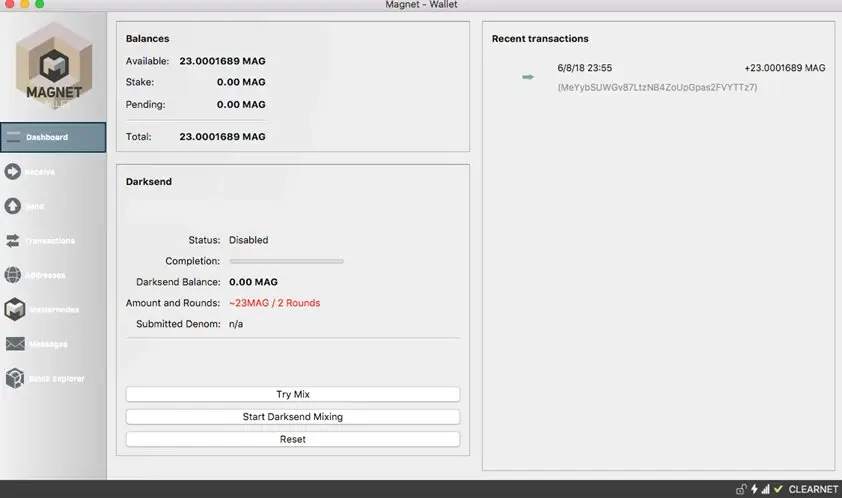The height and width of the screenshot is (498, 842).
Task: Click the Try Mix button
Action: click(293, 394)
